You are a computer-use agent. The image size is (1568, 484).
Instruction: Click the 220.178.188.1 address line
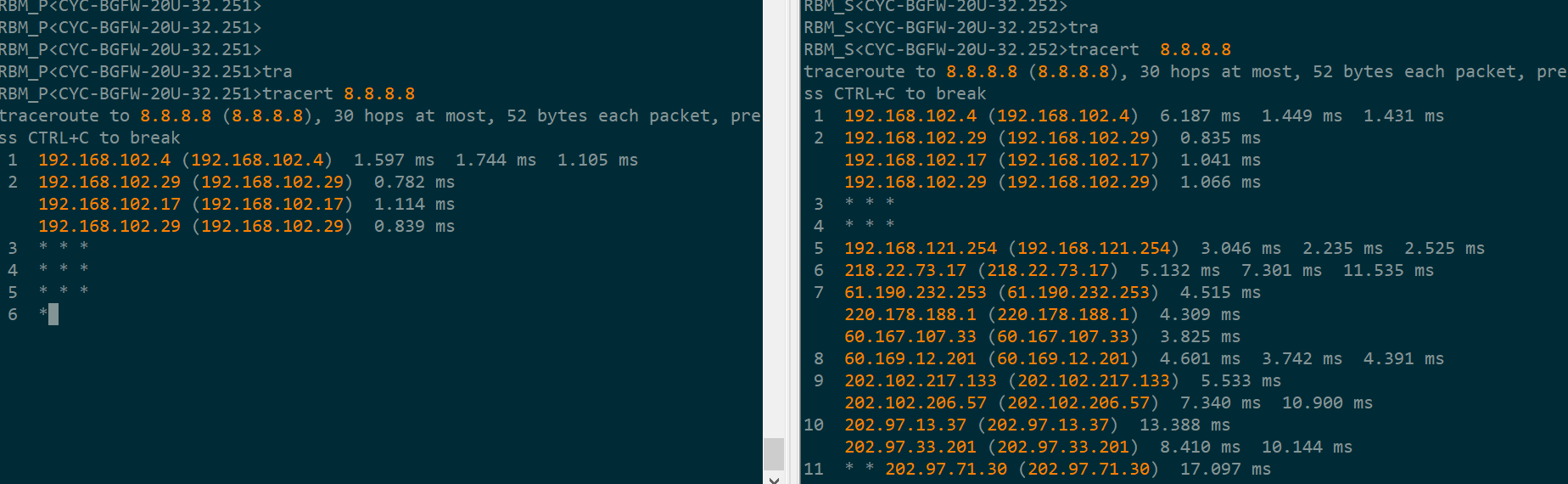click(x=910, y=315)
